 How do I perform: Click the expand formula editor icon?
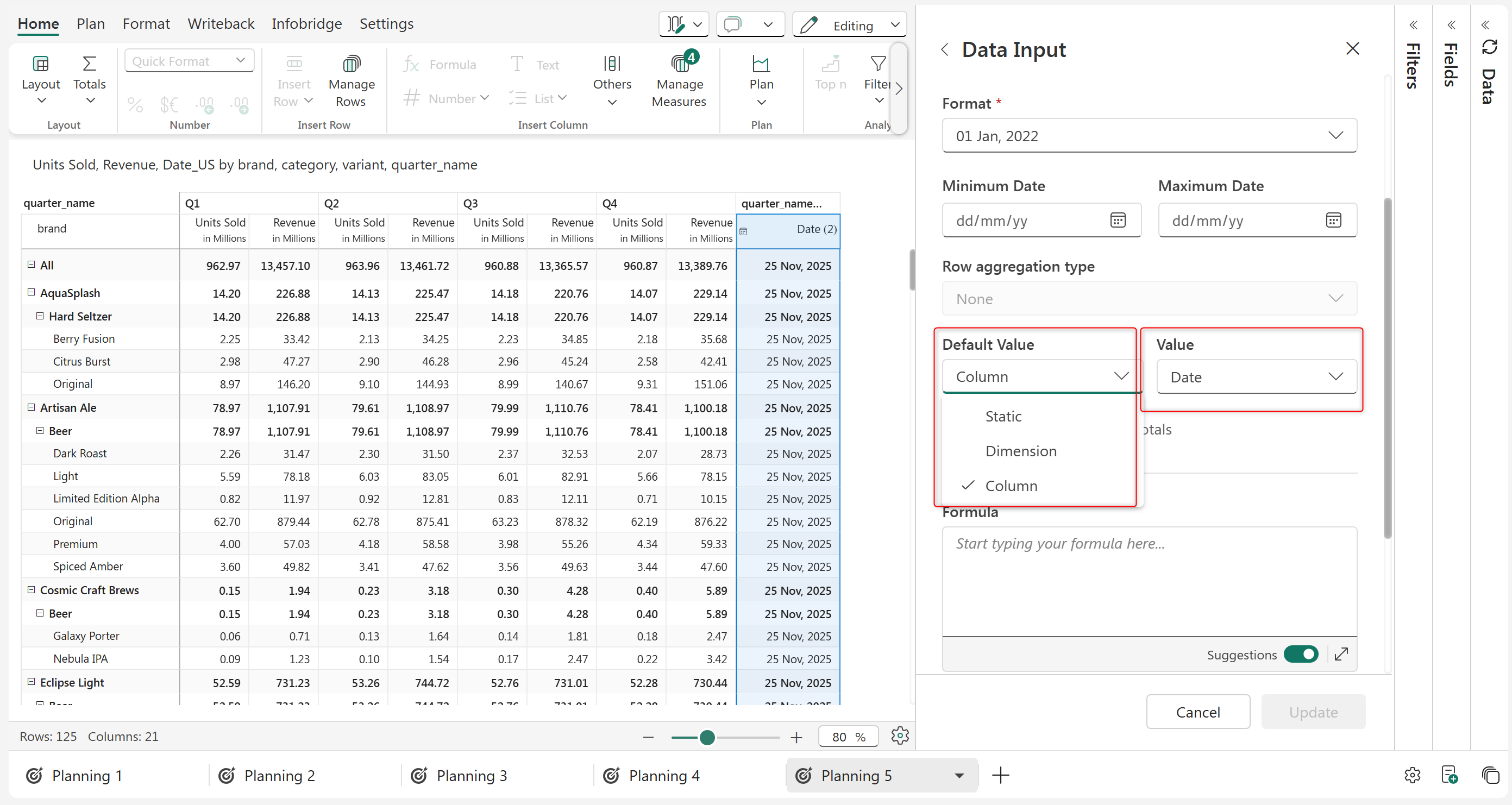point(1341,654)
